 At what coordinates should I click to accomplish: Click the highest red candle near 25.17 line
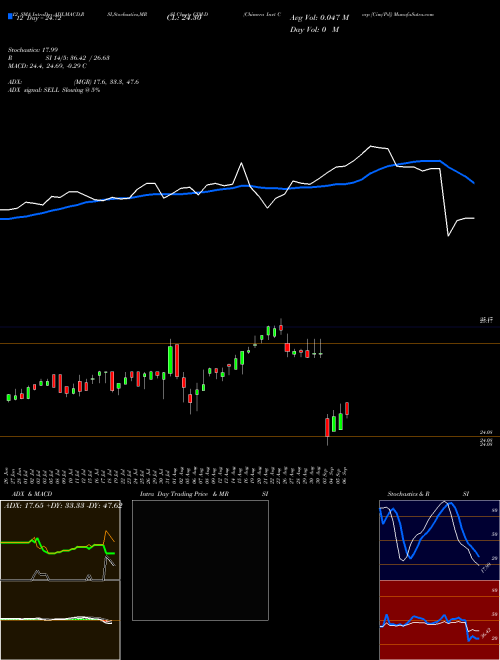[x=281, y=327]
